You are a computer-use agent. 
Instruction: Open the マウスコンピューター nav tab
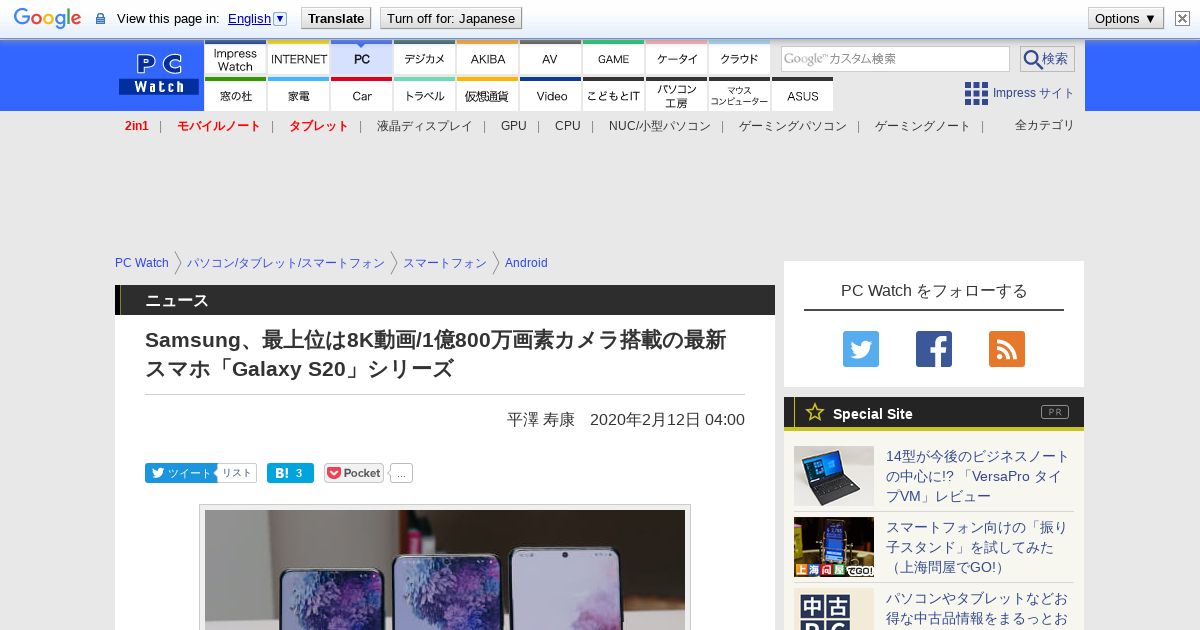point(739,95)
